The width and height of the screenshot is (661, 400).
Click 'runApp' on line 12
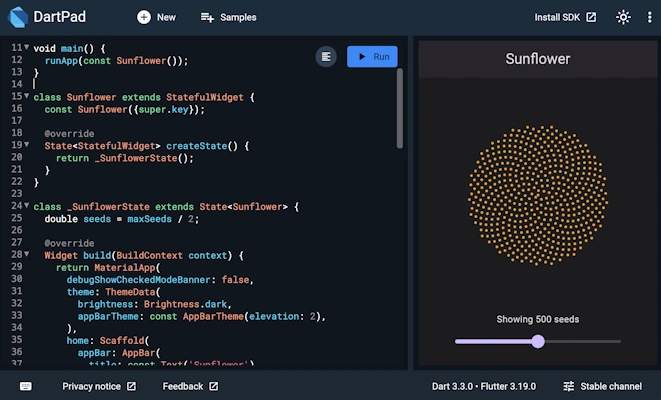tap(61, 61)
